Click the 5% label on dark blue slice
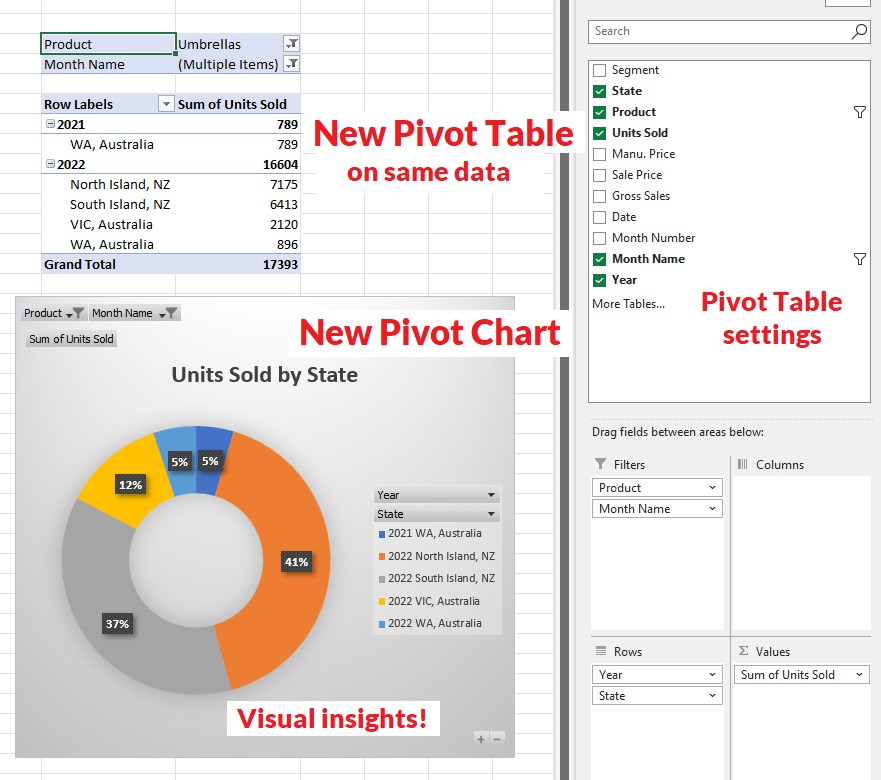 click(x=210, y=461)
